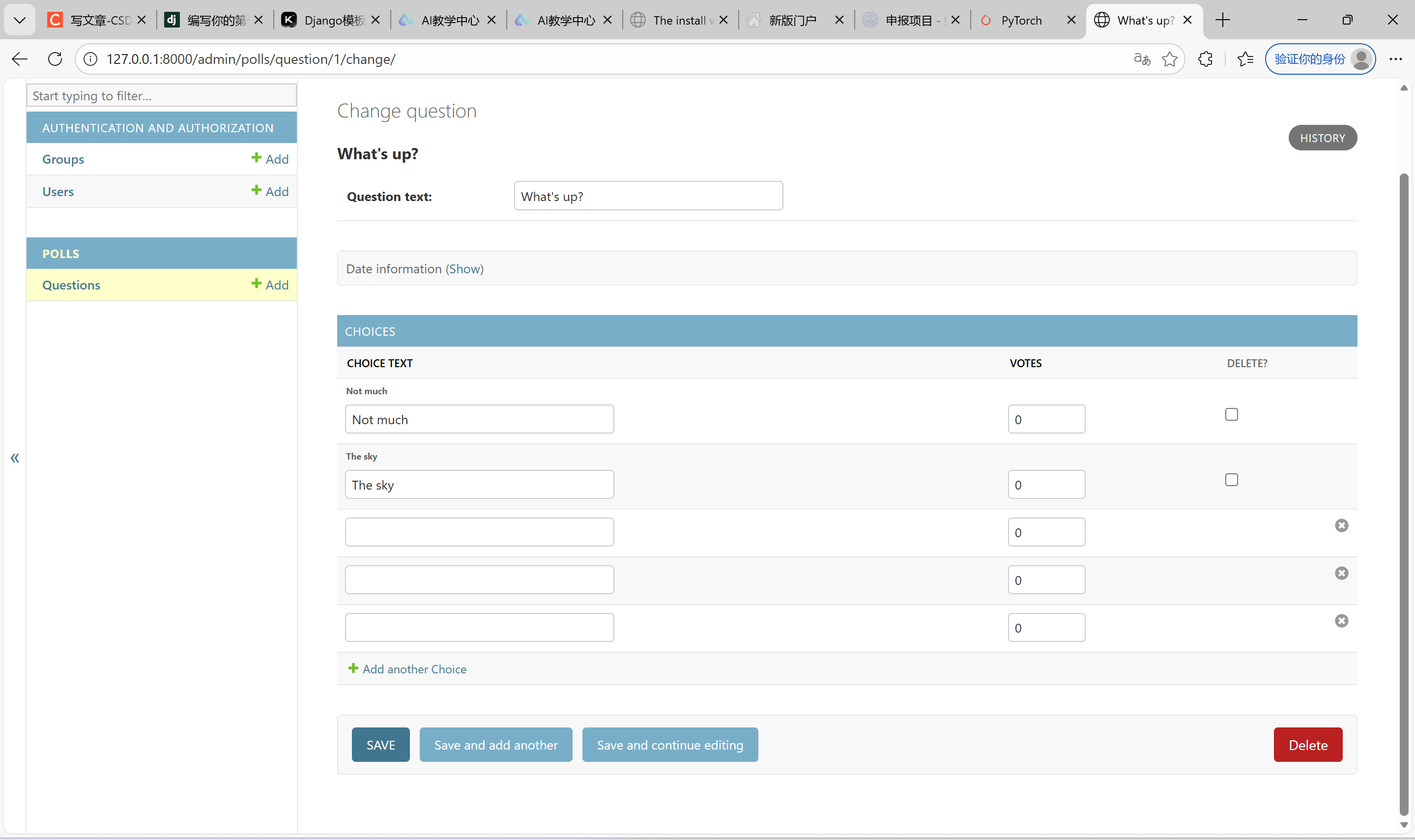Image resolution: width=1415 pixels, height=840 pixels.
Task: Open browser extensions puzzle icon
Action: [1206, 59]
